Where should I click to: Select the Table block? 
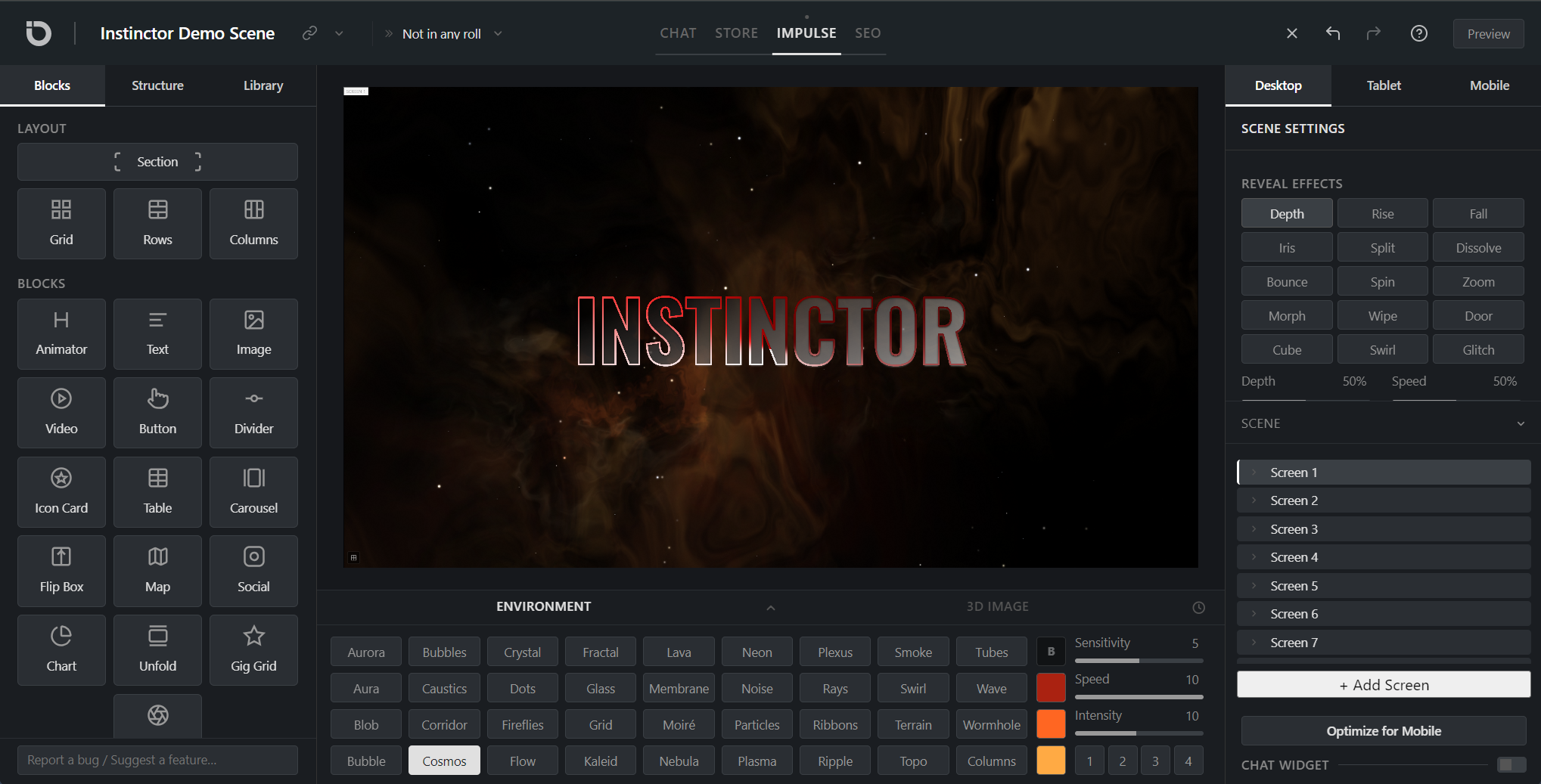157,492
